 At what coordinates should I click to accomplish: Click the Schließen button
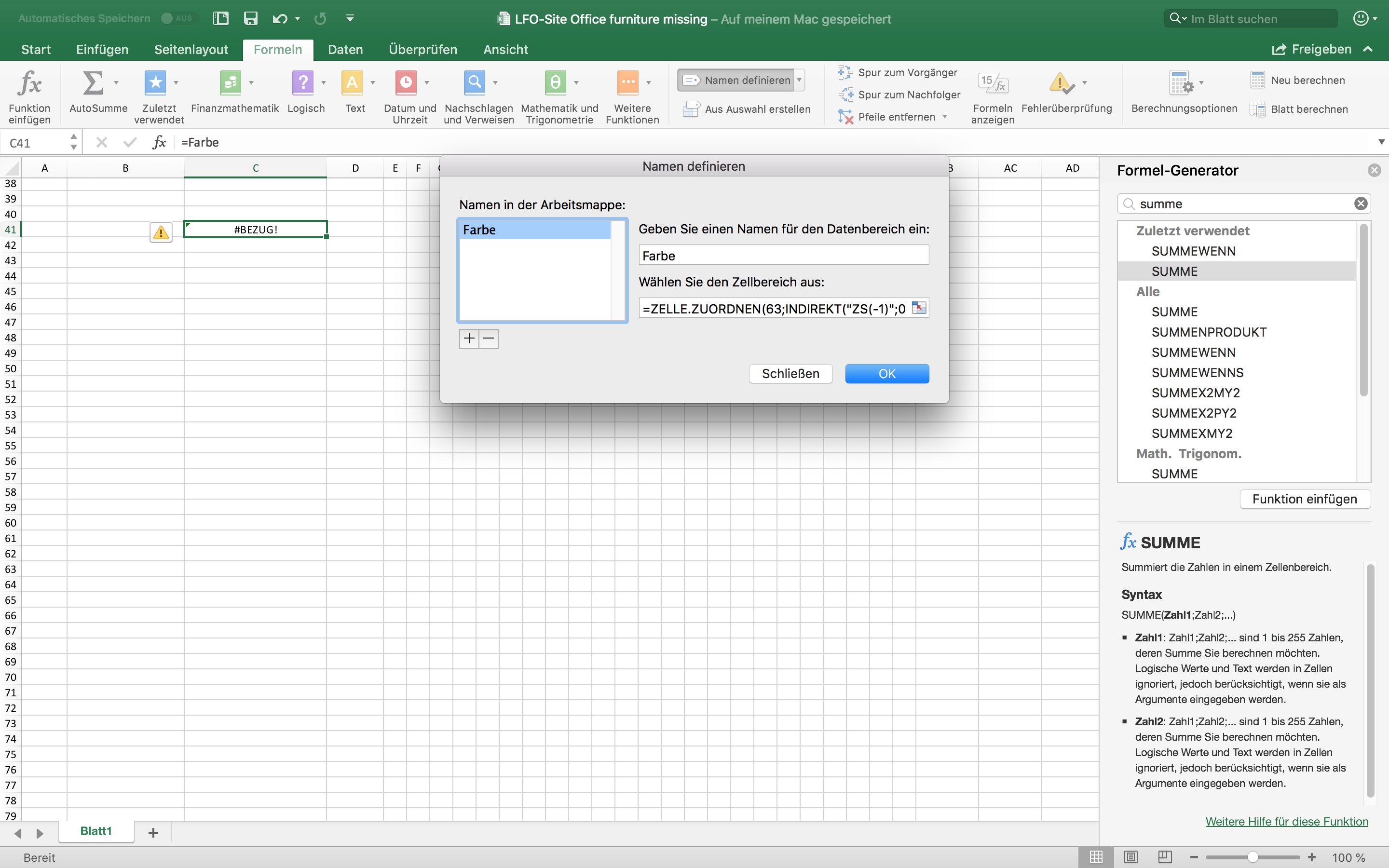[790, 374]
